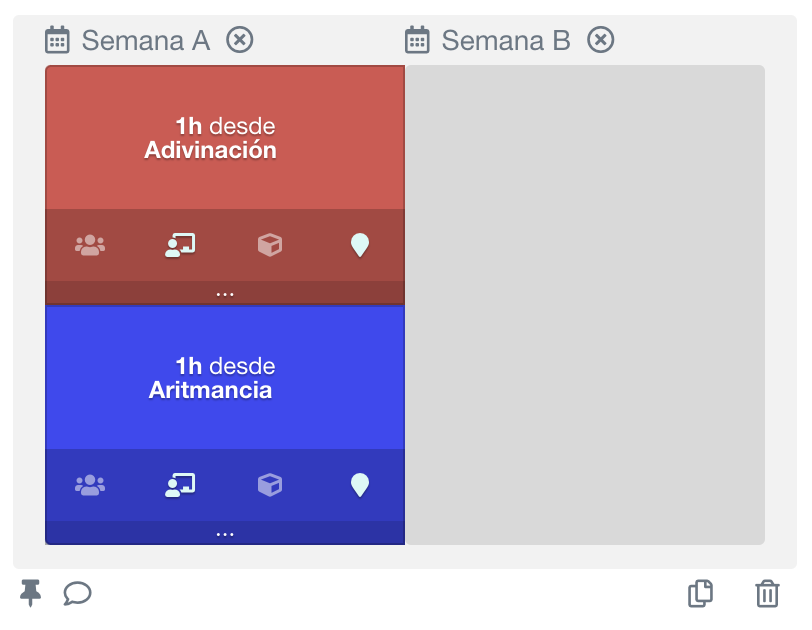Click the calendar icon beside Semana A
This screenshot has width=812, height=630.
(x=57, y=40)
